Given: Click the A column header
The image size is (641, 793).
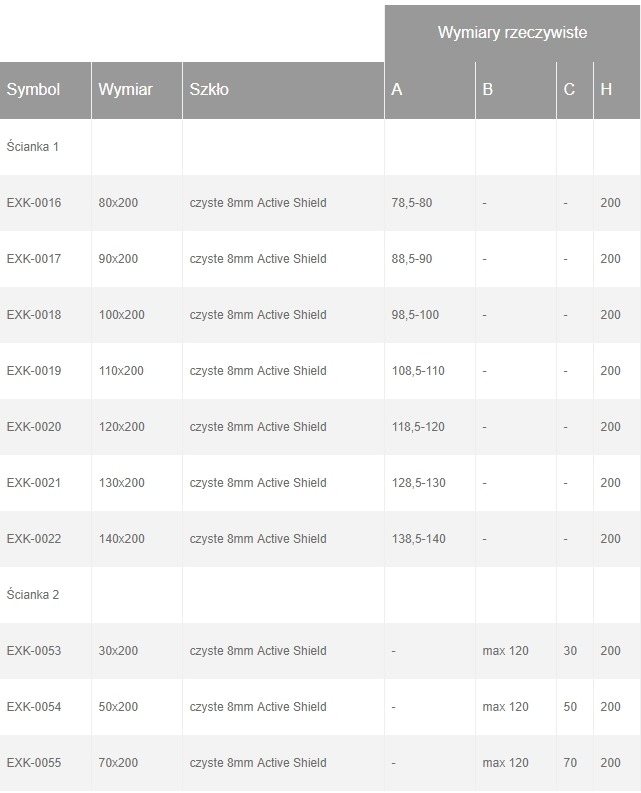Looking at the screenshot, I should [x=397, y=89].
